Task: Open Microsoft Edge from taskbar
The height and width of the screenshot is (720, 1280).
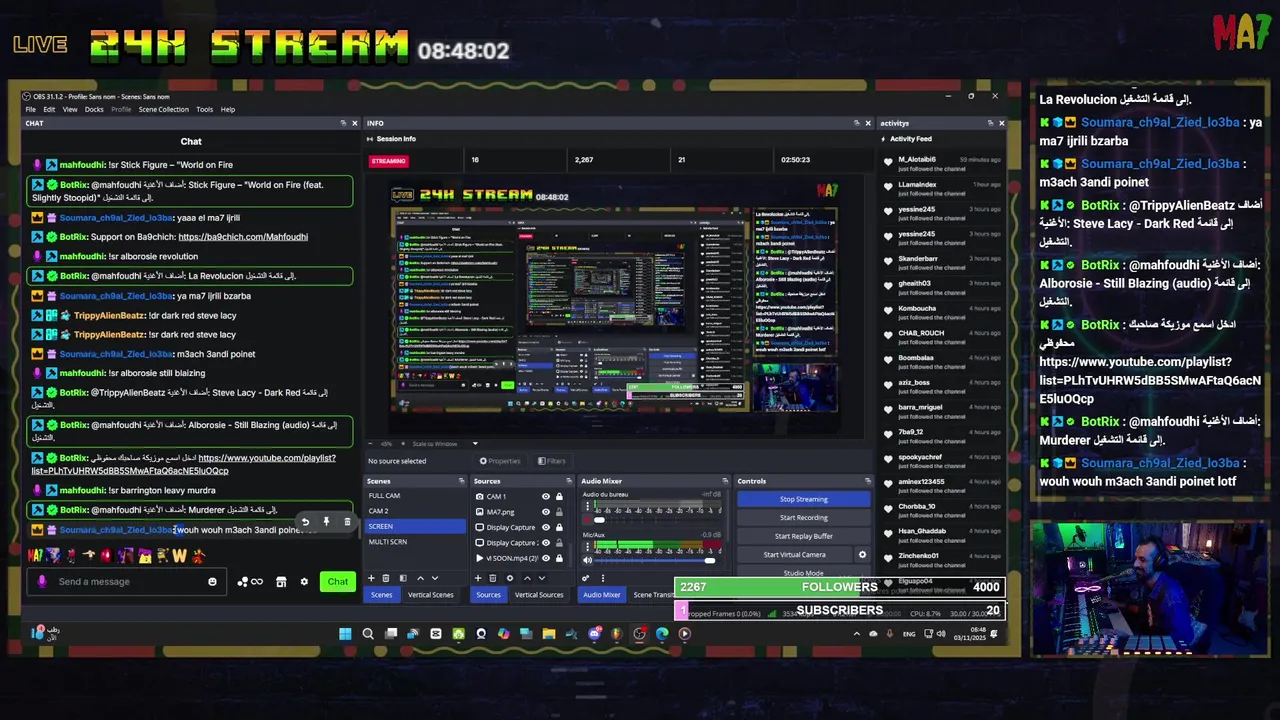Action: pos(662,633)
